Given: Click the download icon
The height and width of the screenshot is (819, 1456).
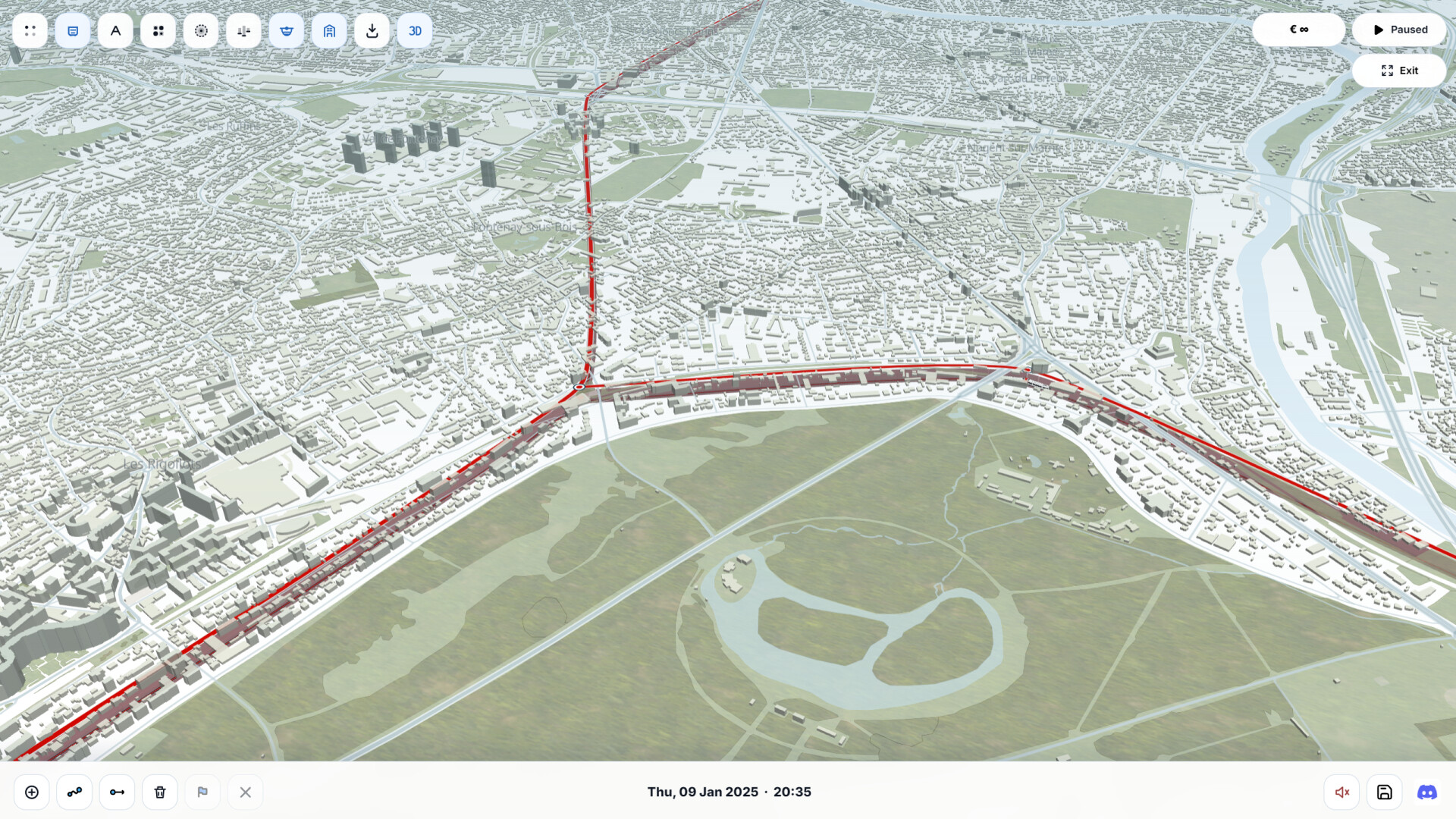Looking at the screenshot, I should (372, 31).
